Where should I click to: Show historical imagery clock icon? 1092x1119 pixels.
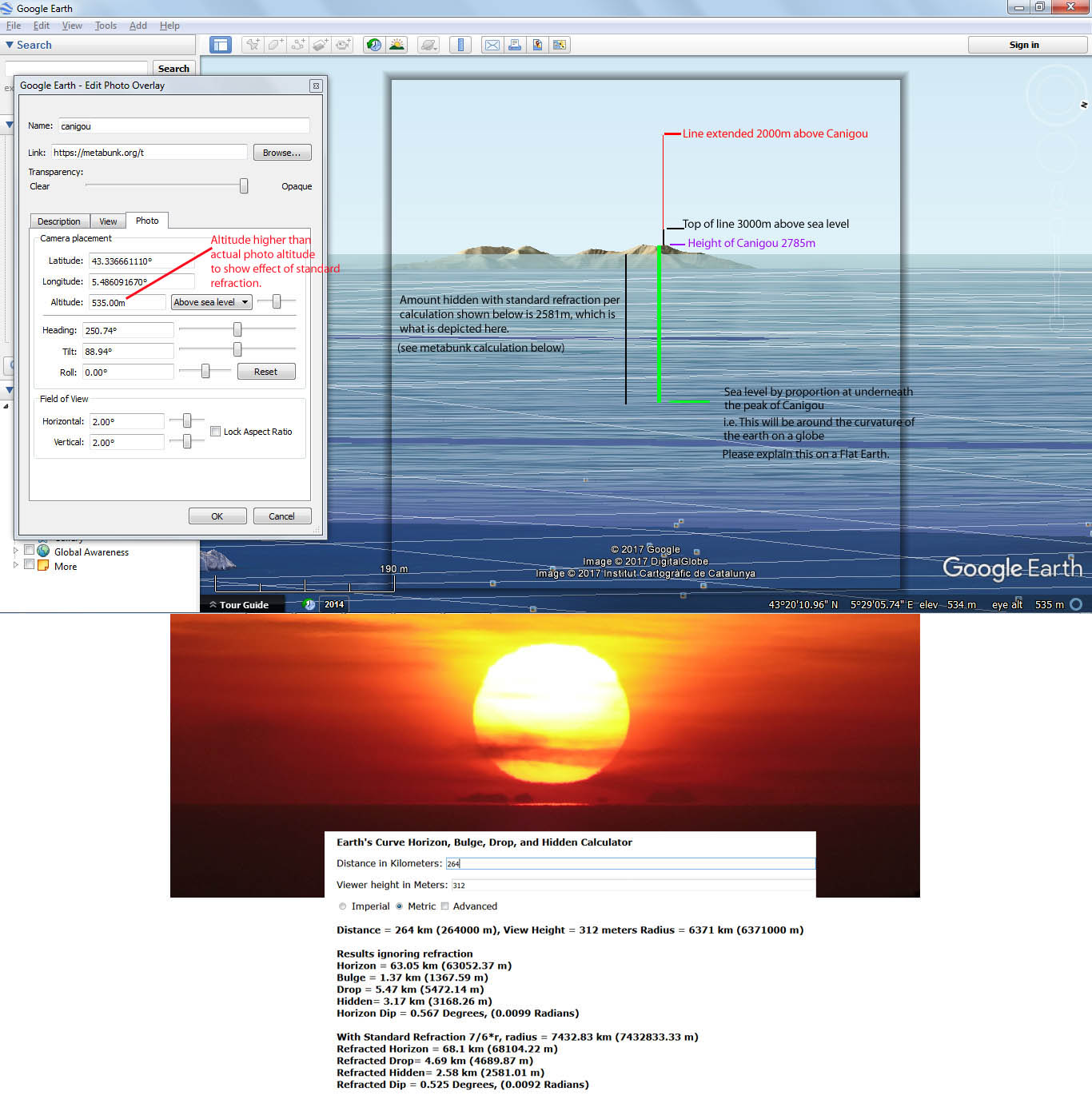tap(373, 45)
